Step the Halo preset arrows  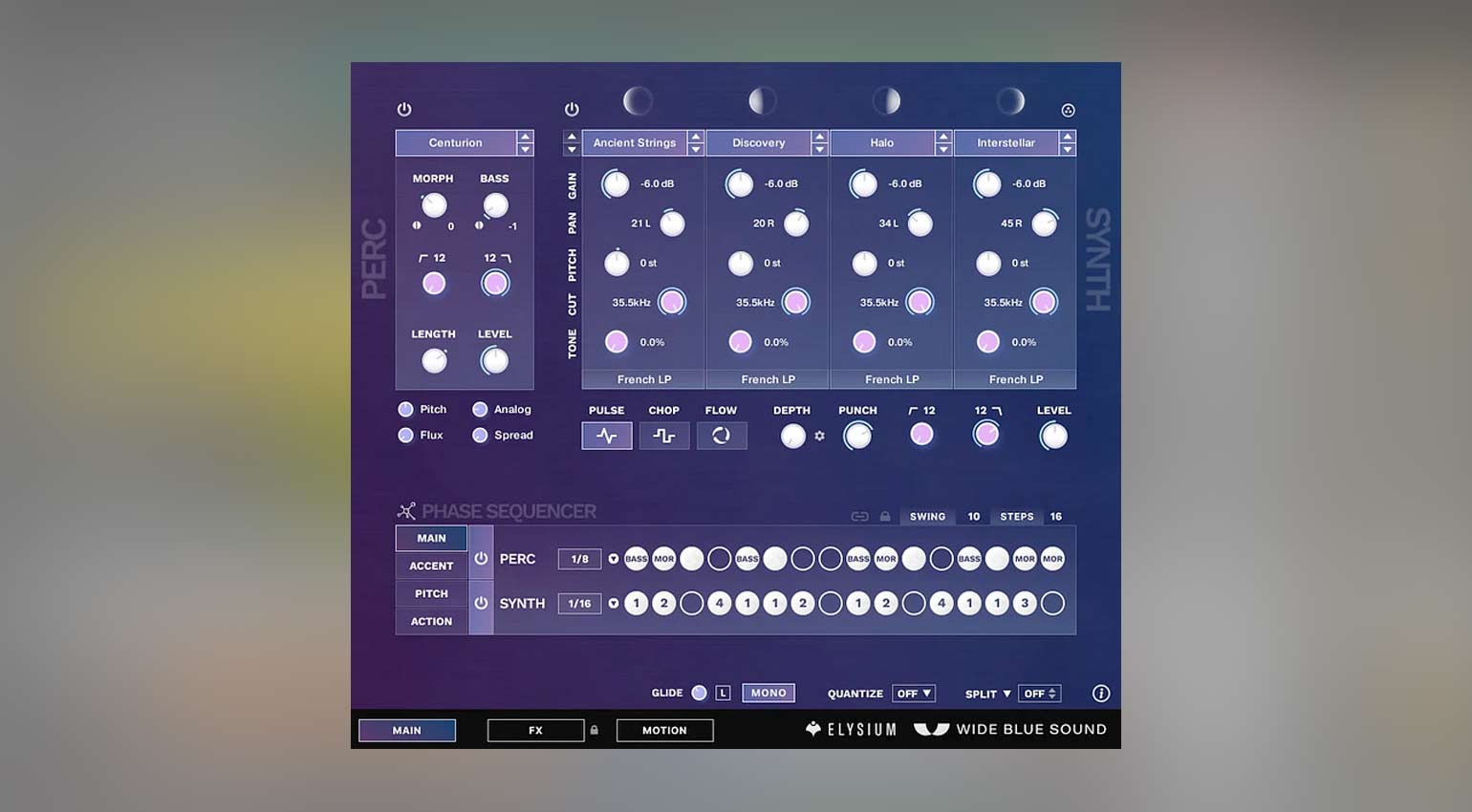pos(943,142)
